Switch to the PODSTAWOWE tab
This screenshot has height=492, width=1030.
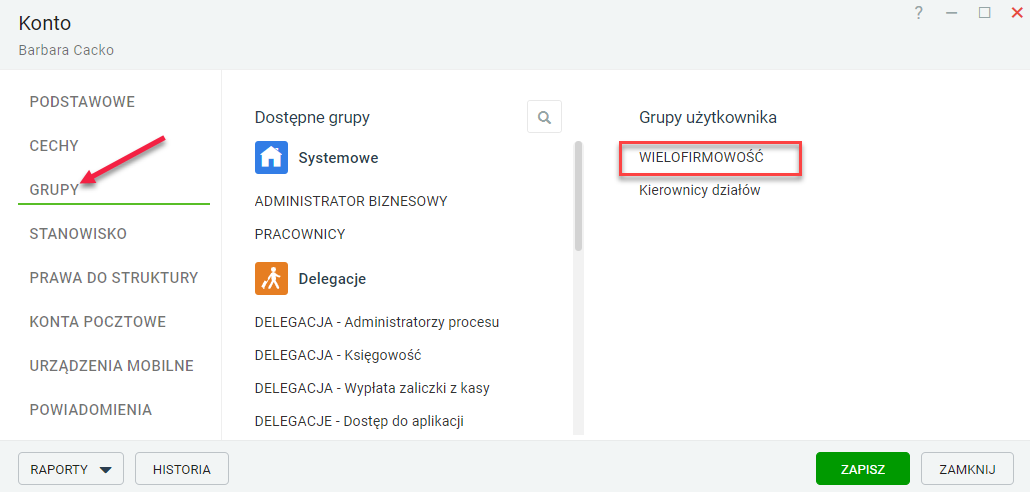click(82, 102)
